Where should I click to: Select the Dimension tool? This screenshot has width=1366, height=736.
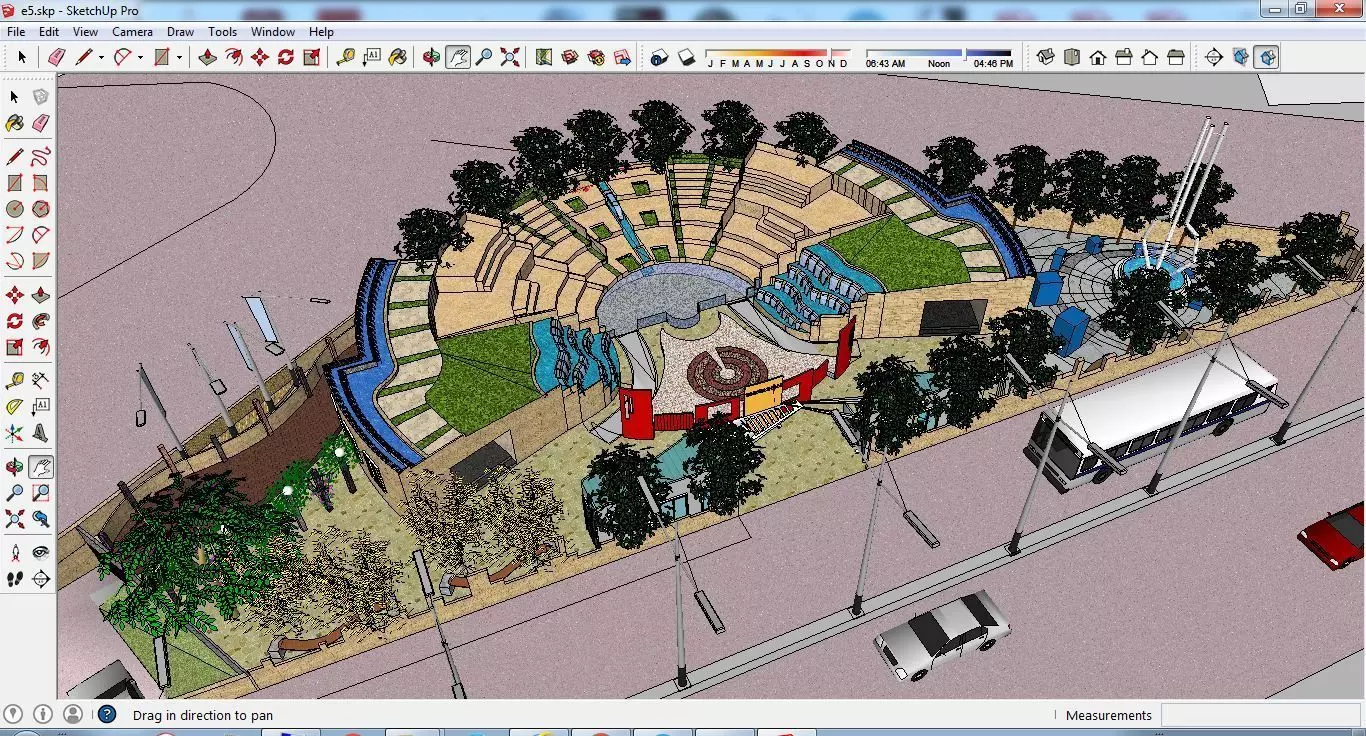[x=40, y=381]
